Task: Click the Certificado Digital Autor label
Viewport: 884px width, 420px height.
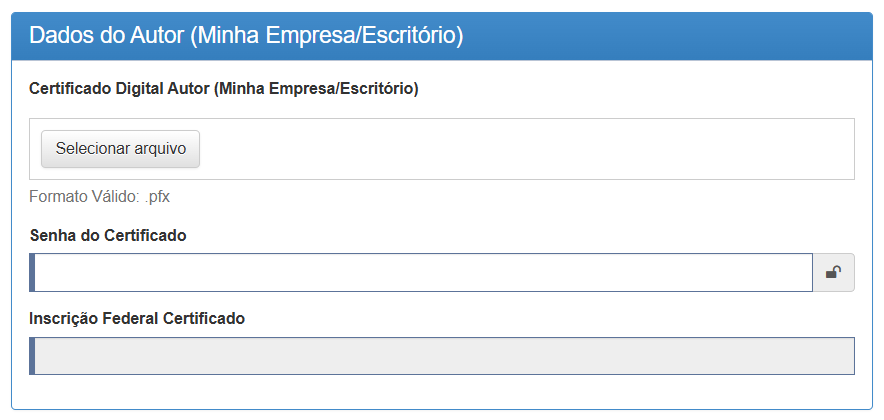Action: coord(225,89)
